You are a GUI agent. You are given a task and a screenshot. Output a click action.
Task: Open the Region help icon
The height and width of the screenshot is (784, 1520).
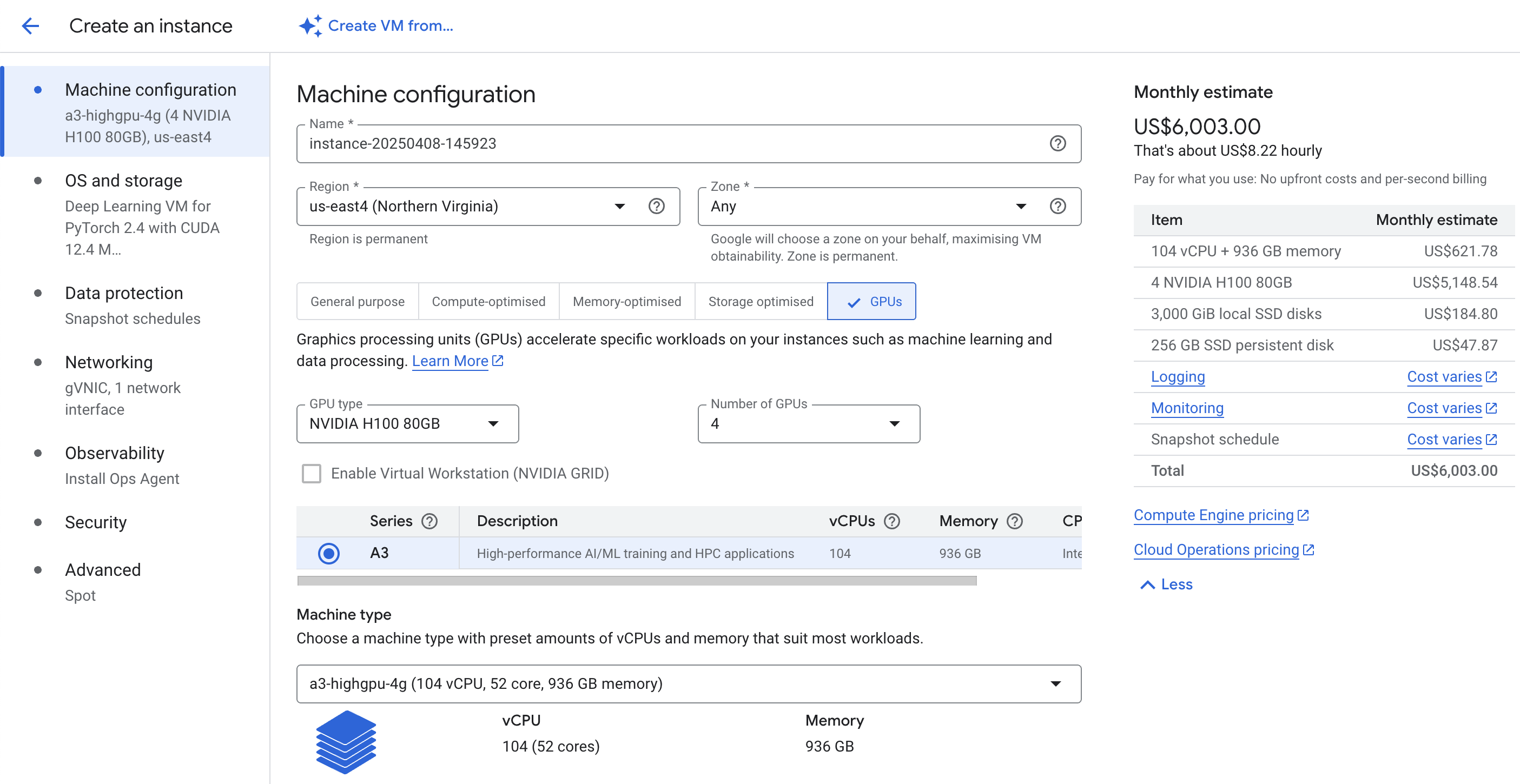pyautogui.click(x=656, y=206)
